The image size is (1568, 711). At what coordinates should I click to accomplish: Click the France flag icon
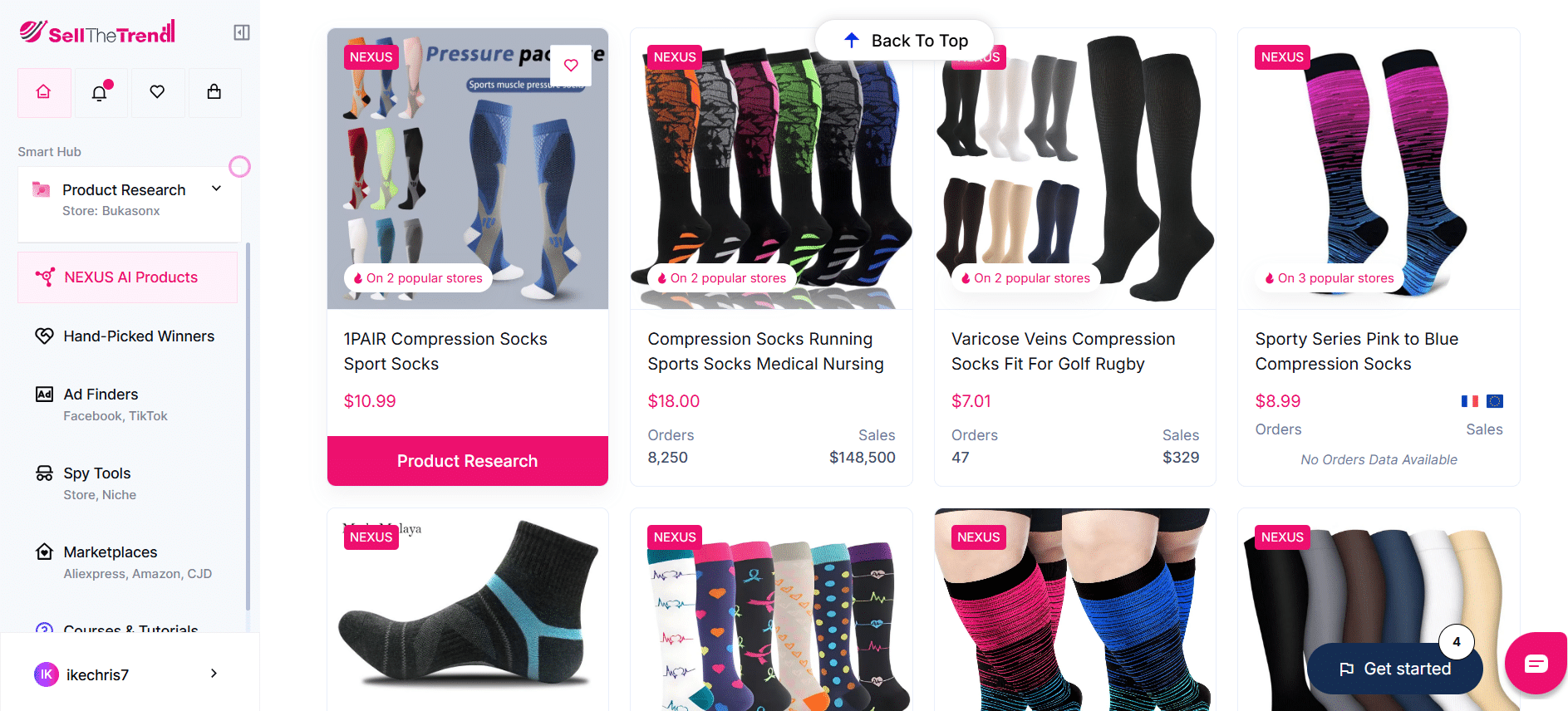tap(1470, 401)
